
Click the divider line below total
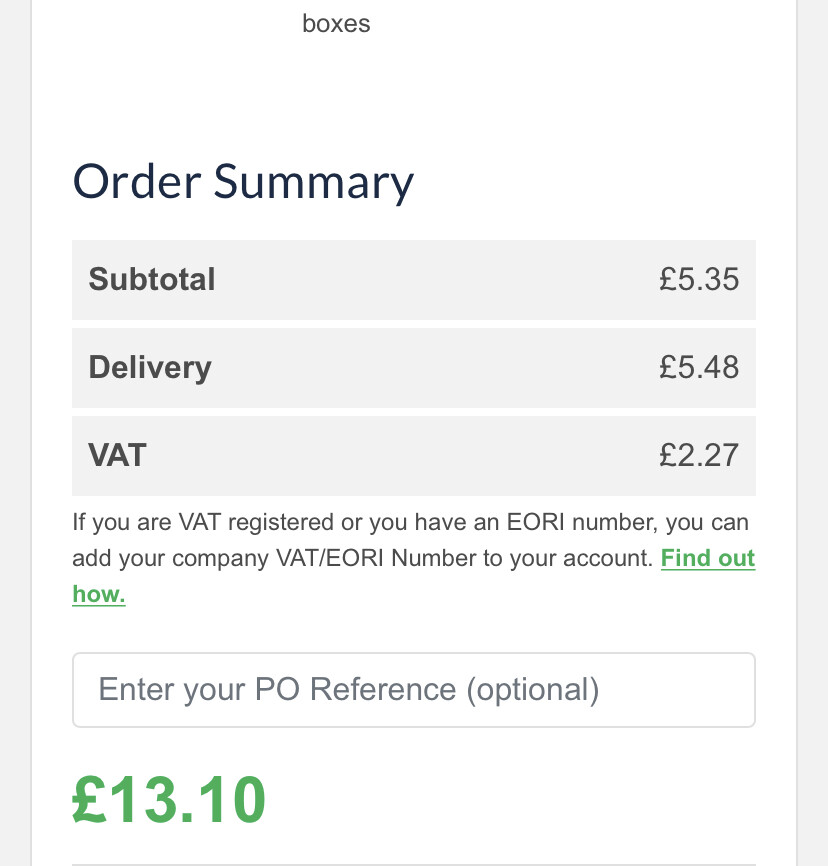click(413, 864)
